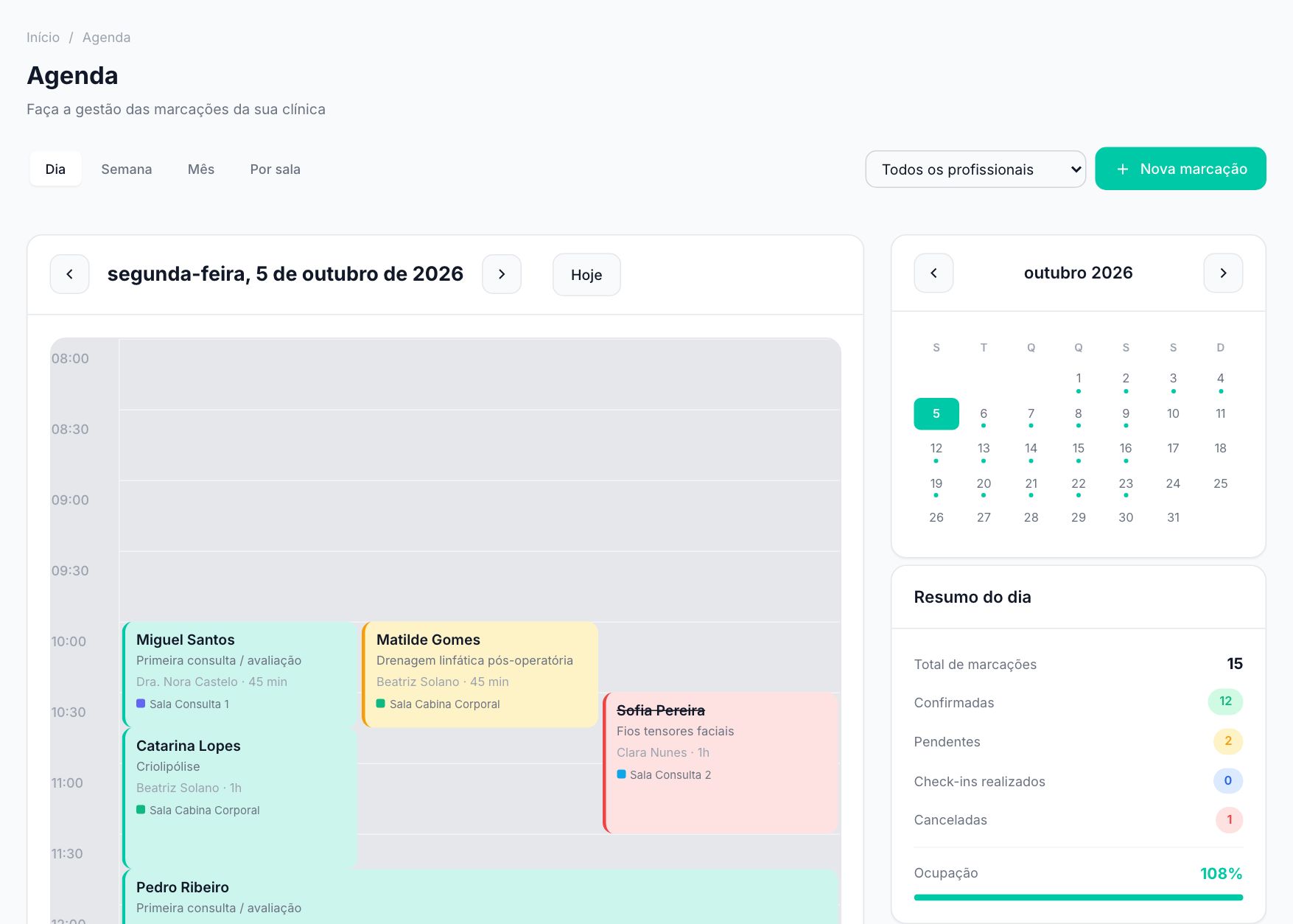1293x924 pixels.
Task: Click the Sala Cabina Corporal marker on Matilde Gomes
Action: 381,703
